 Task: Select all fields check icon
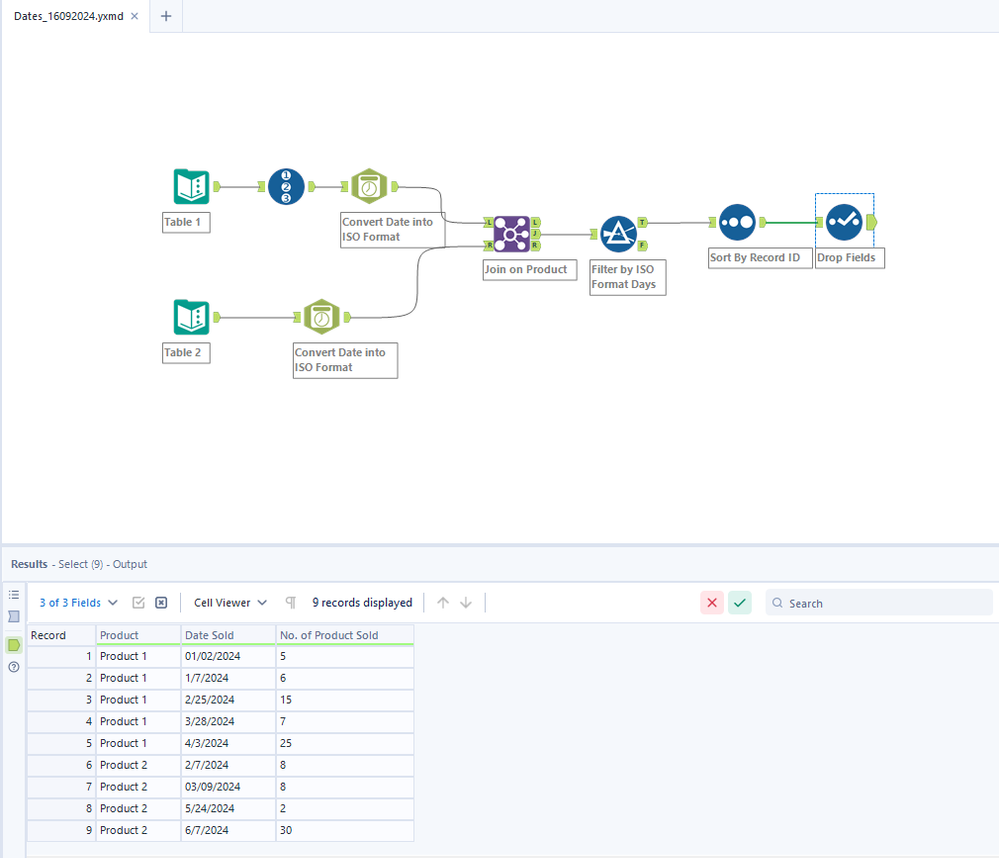click(138, 603)
